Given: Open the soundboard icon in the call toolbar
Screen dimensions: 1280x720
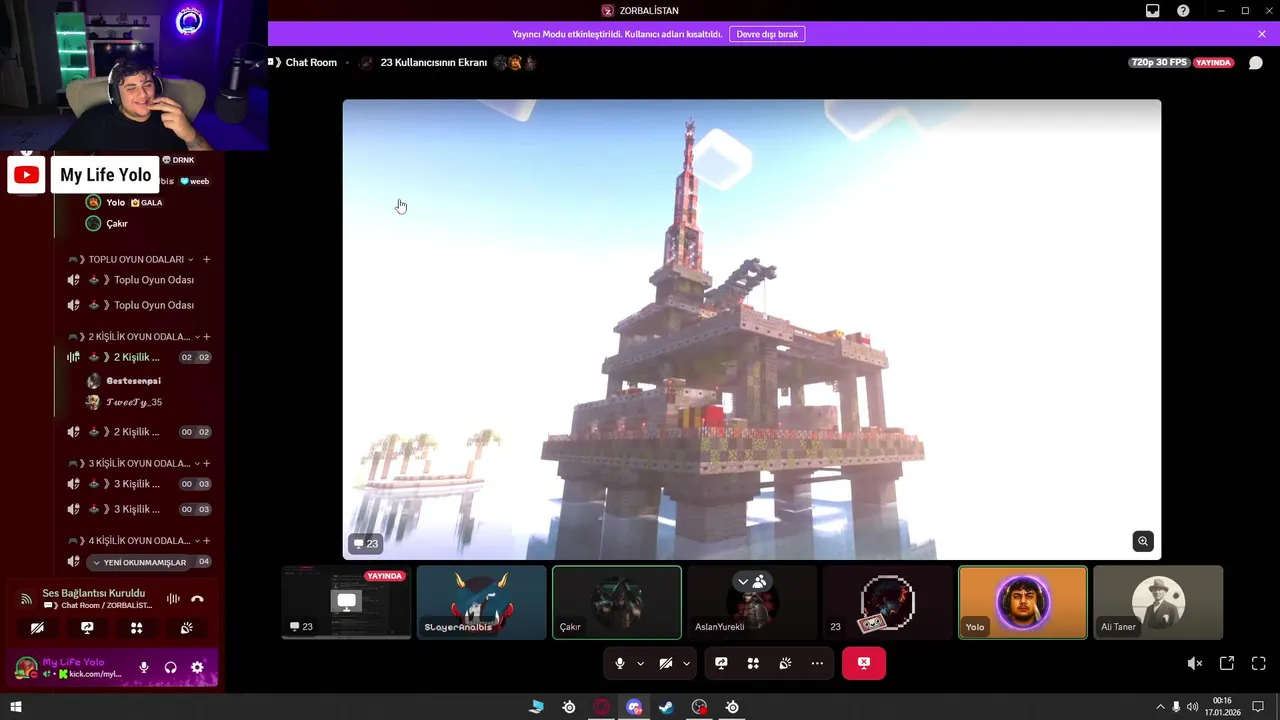Looking at the screenshot, I should pyautogui.click(x=785, y=663).
